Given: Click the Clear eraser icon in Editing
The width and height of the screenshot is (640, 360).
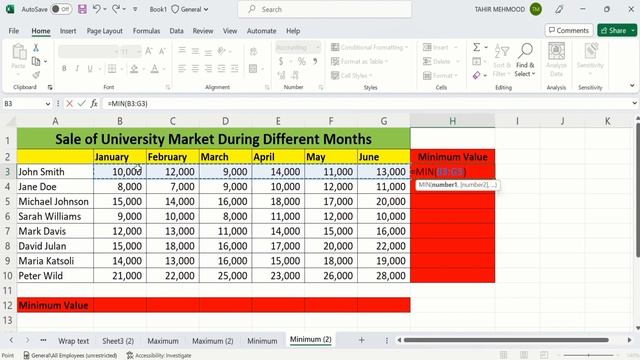Looking at the screenshot, I should (476, 75).
